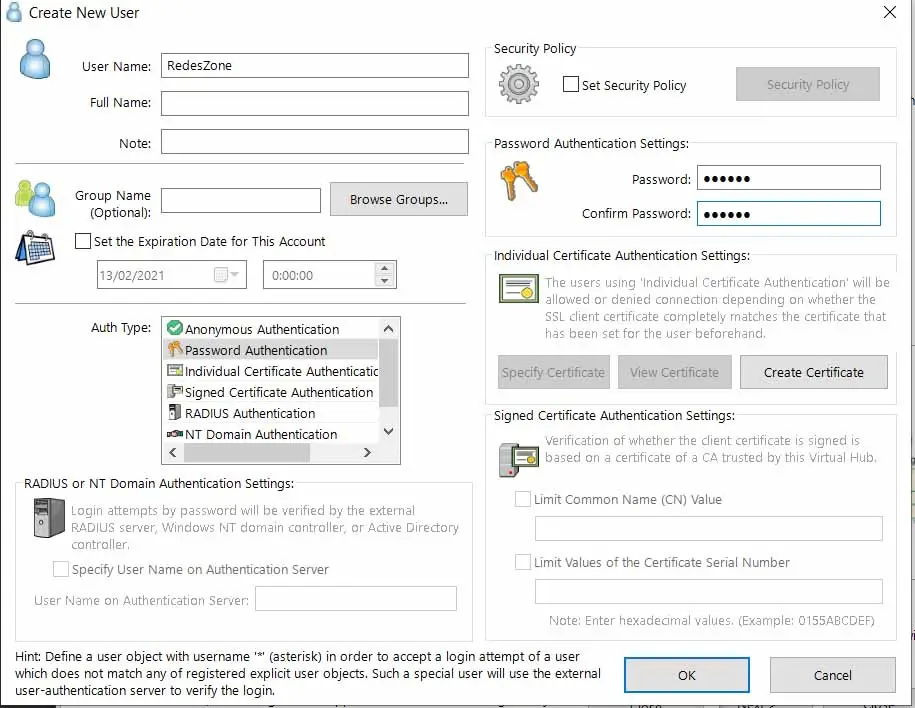
Task: Click the certificate icon in Individual Certificate settings
Action: (519, 288)
